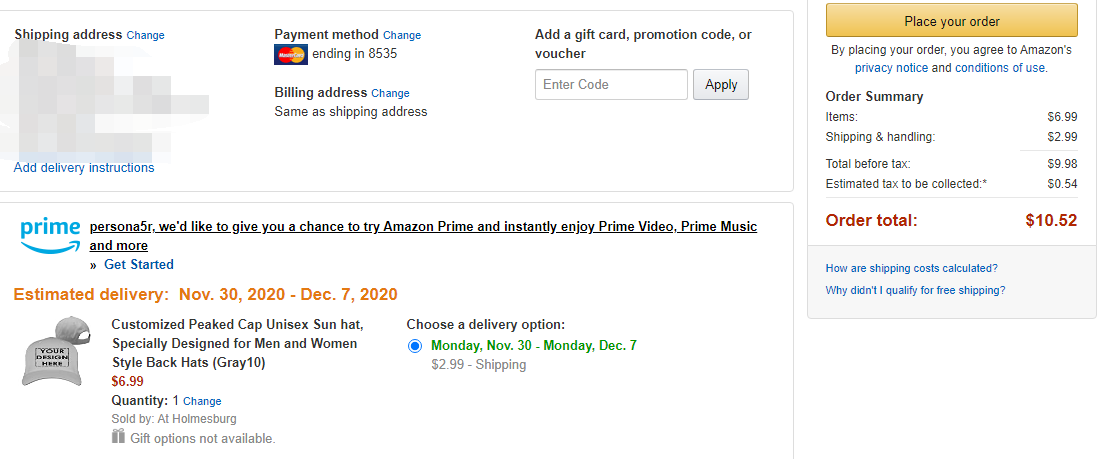Screen dimensions: 1099x459
Task: Open the conditions of use link
Action: coord(999,68)
